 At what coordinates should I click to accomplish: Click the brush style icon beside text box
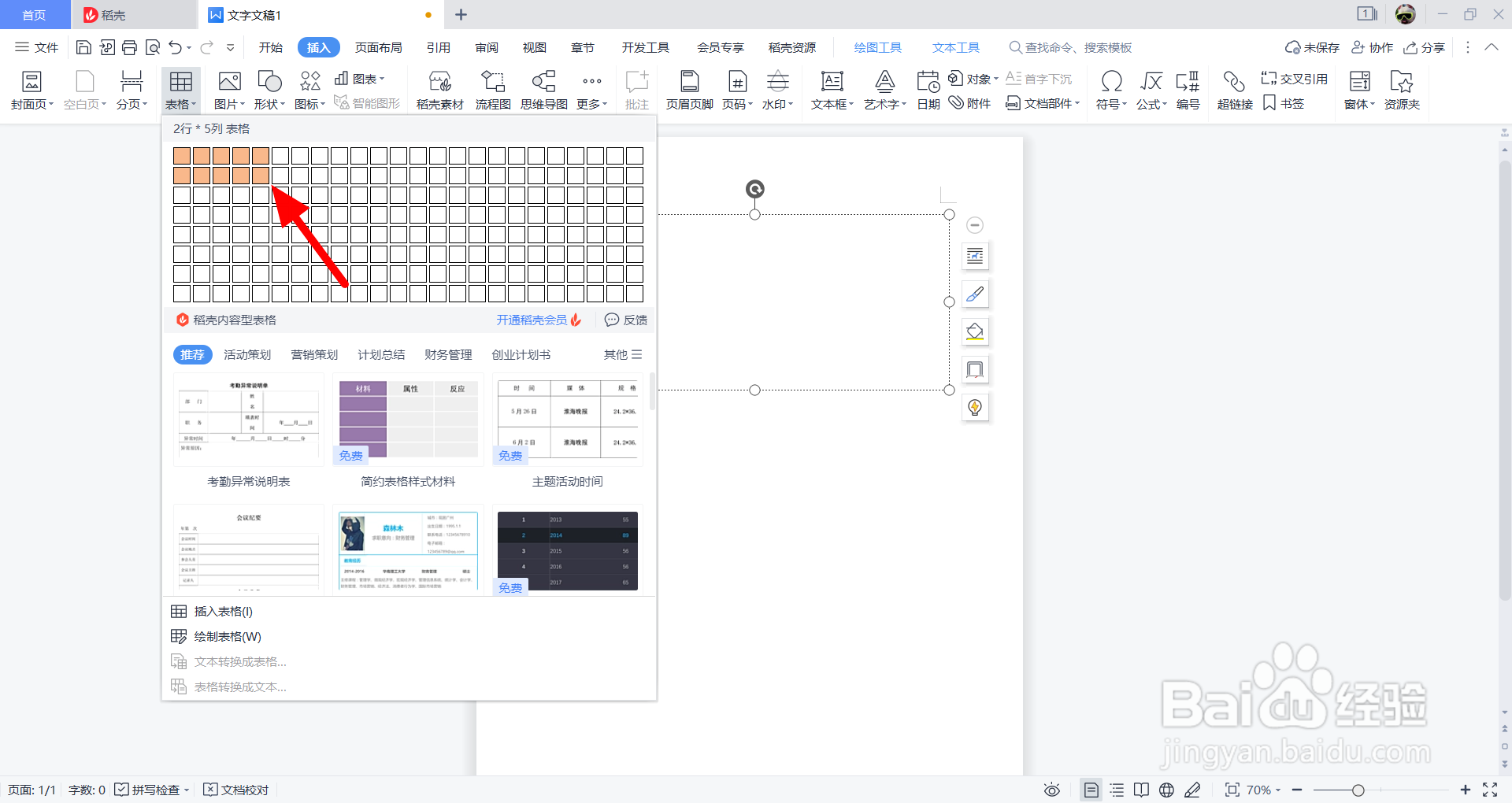click(x=975, y=294)
